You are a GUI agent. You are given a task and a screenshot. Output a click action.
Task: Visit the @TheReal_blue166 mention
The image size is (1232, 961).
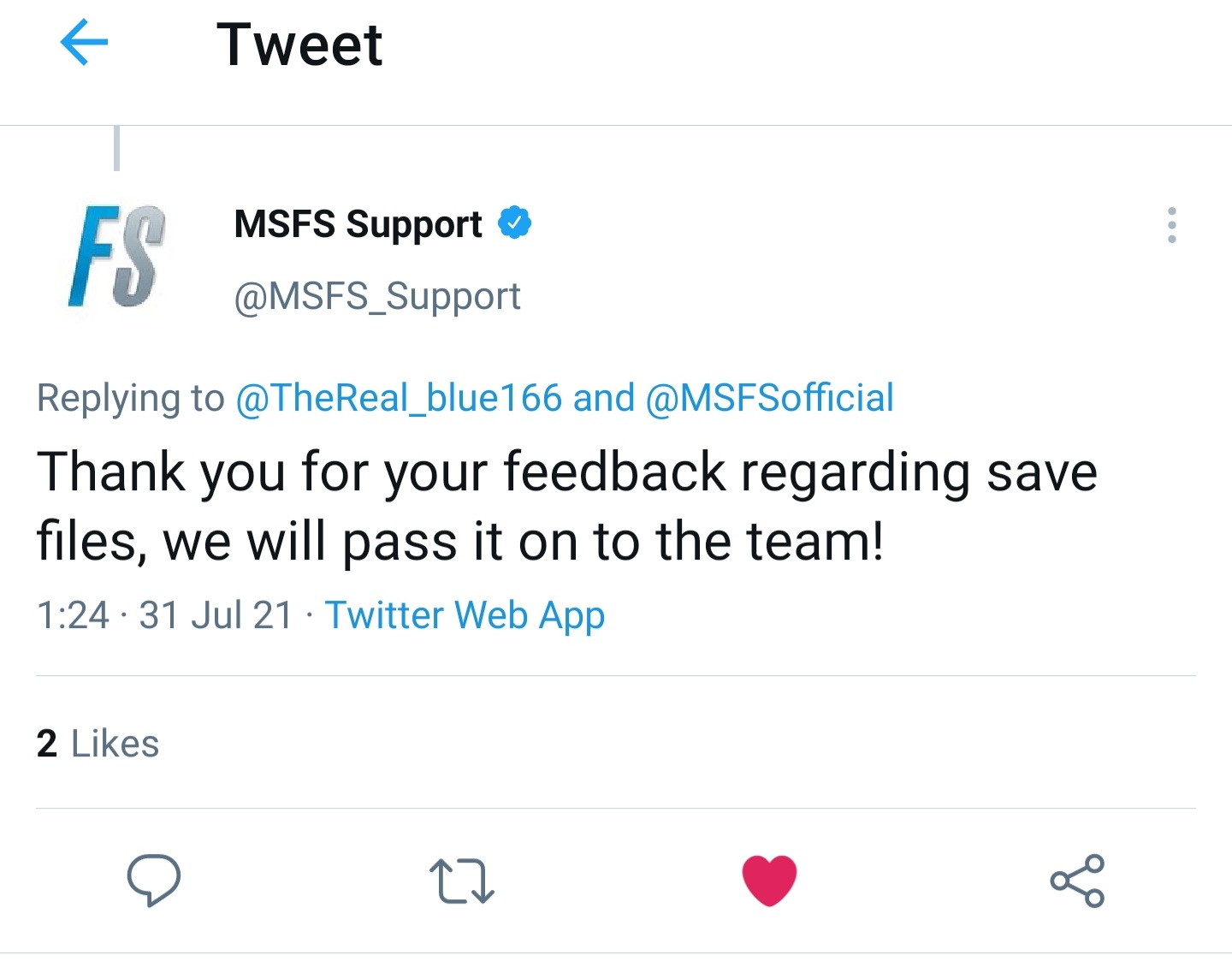[x=398, y=398]
